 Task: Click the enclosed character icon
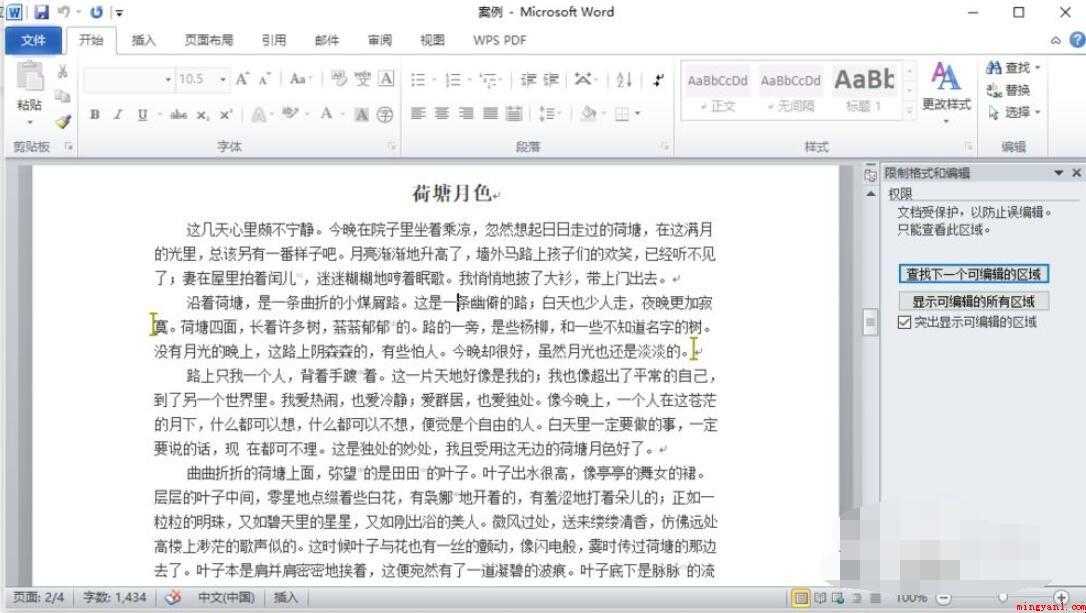(385, 114)
